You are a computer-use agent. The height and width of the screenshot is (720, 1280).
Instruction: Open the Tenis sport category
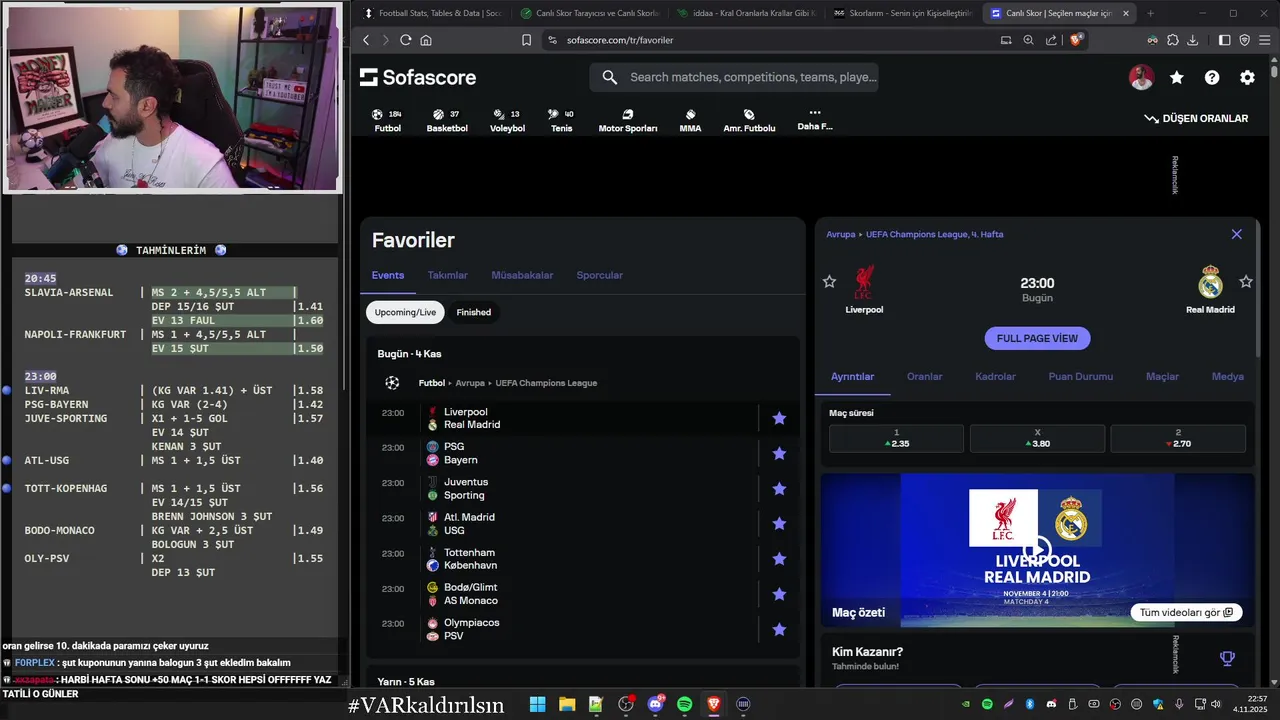click(x=561, y=121)
